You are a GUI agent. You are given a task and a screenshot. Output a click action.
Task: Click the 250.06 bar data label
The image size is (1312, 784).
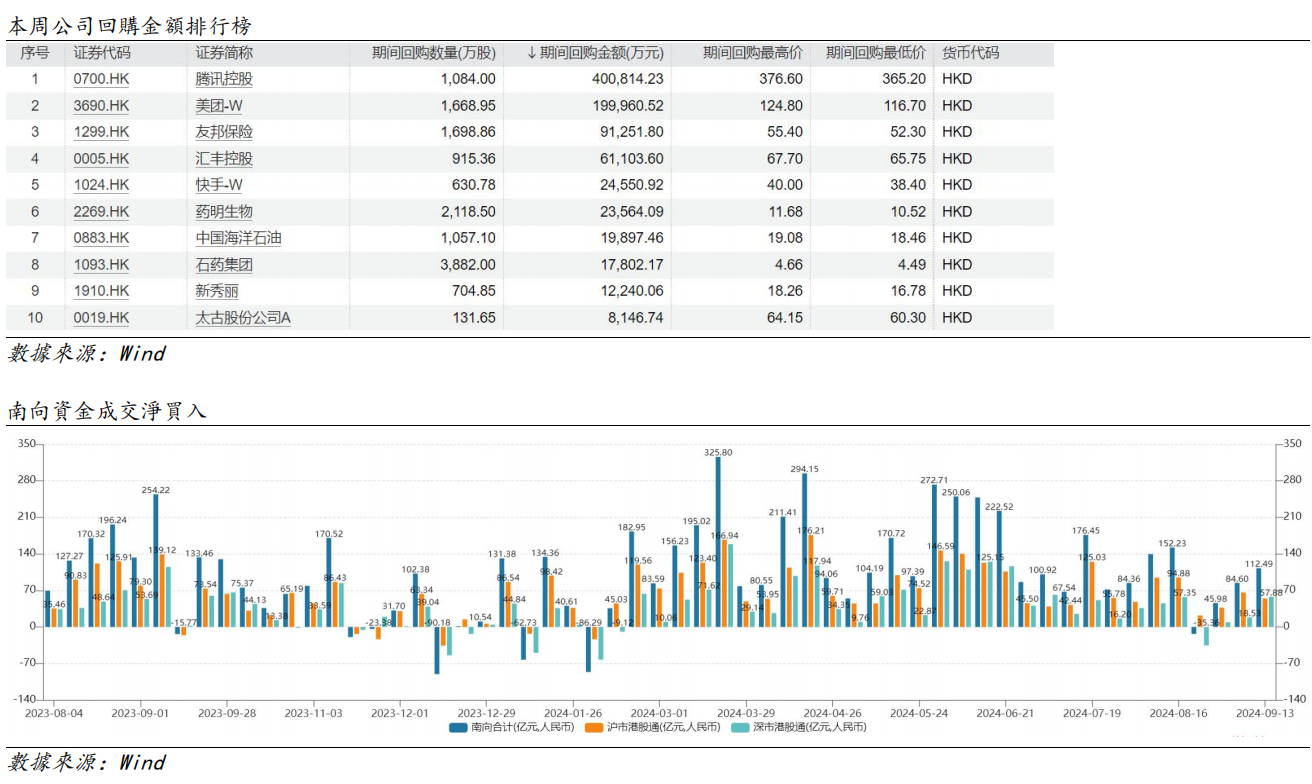pyautogui.click(x=956, y=492)
